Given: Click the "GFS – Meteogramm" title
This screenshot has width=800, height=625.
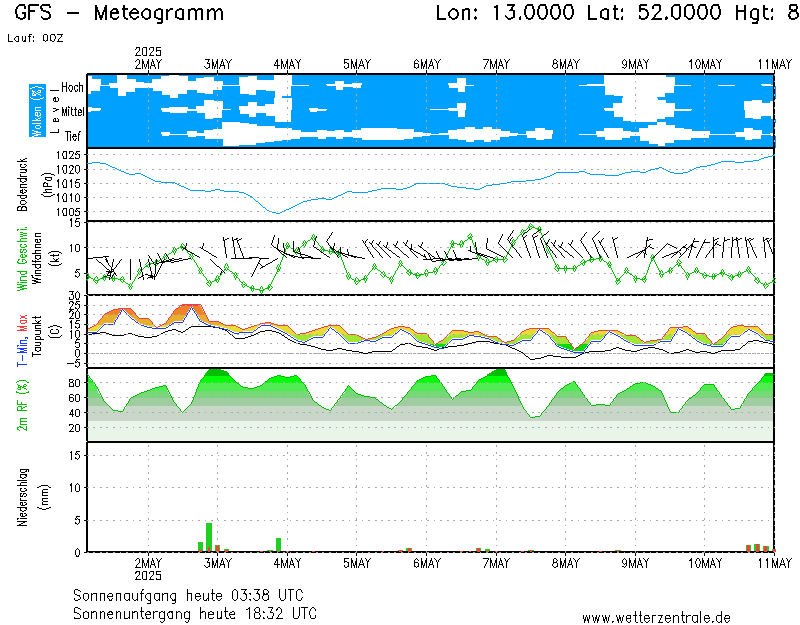Looking at the screenshot, I should [119, 13].
